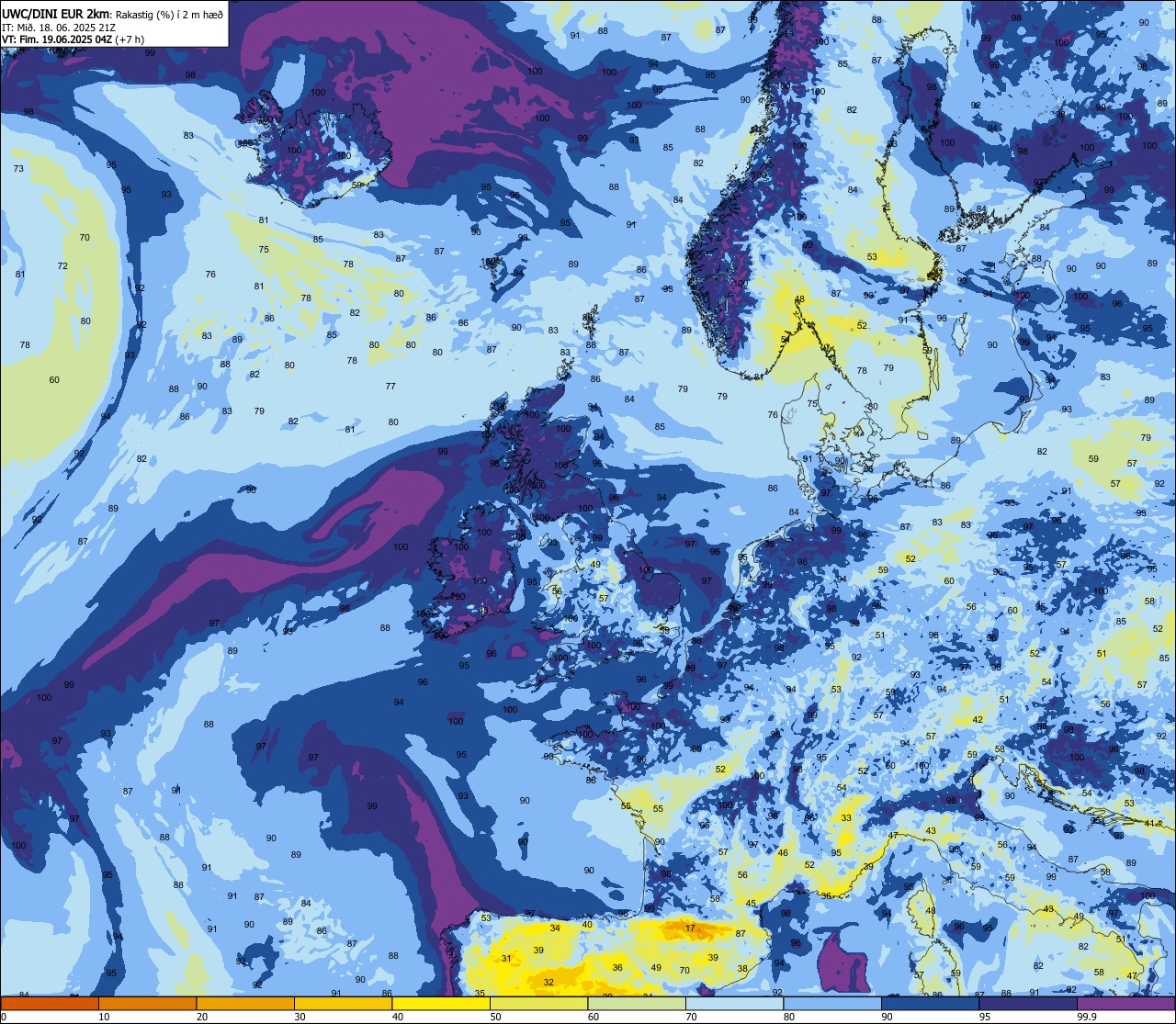Click the "UWC/DINI EUR 2km" title text
Image resolution: width=1176 pixels, height=1024 pixels.
57,13
